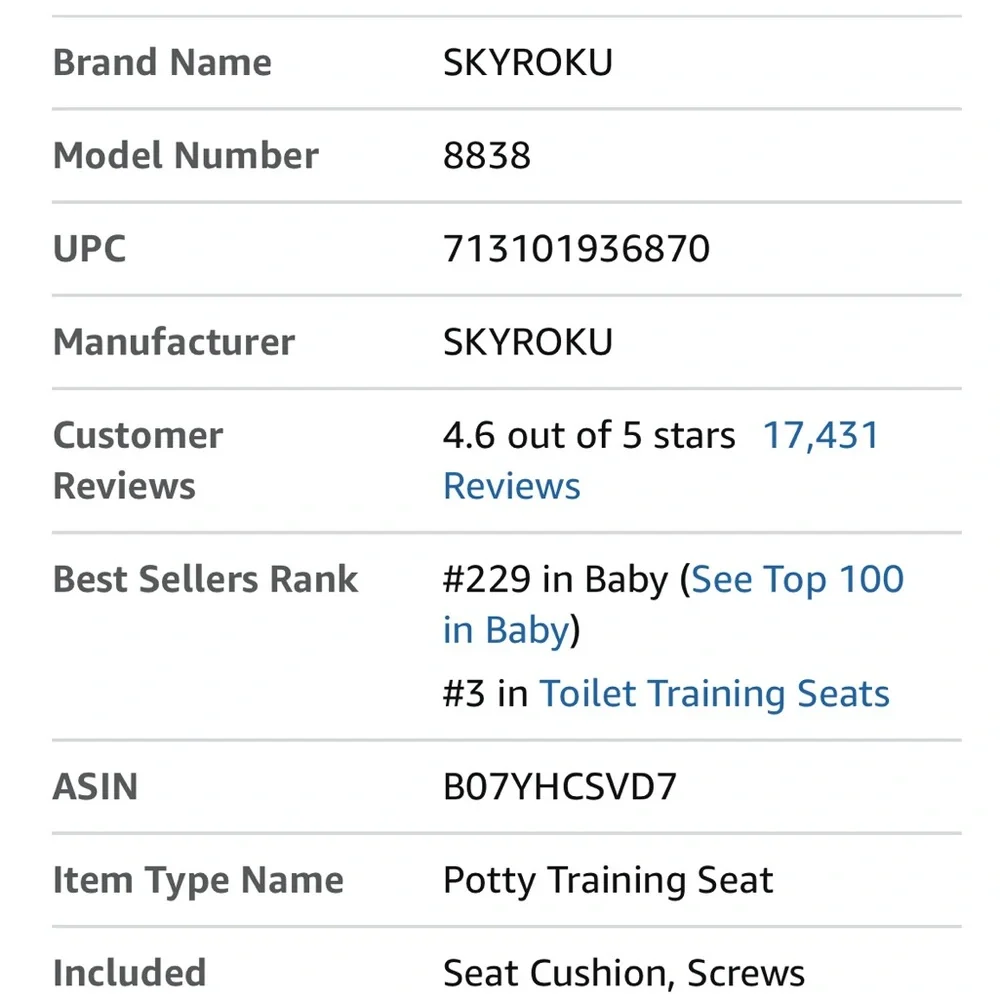Click the Seat Cushion, Screws text
This screenshot has width=1000, height=1000.
coord(624,974)
